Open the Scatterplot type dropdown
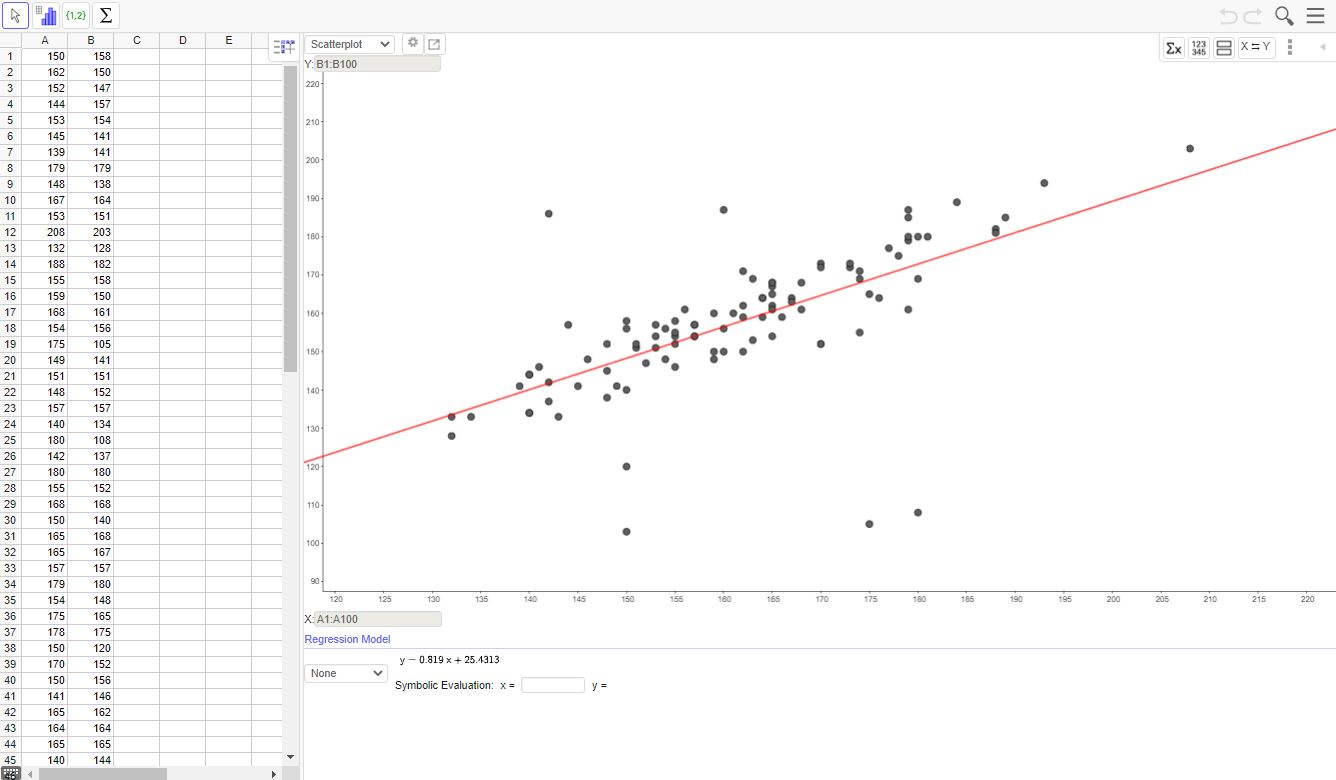Image resolution: width=1336 pixels, height=780 pixels. tap(349, 44)
